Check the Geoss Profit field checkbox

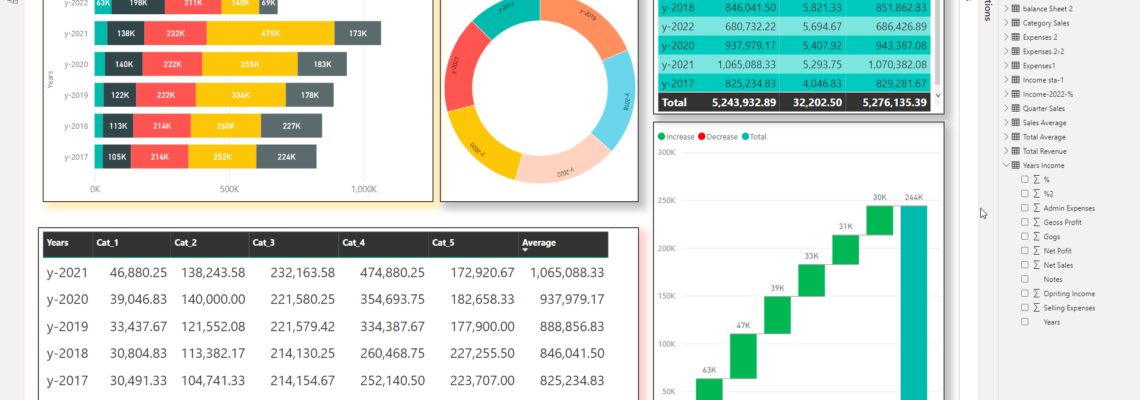point(1024,223)
